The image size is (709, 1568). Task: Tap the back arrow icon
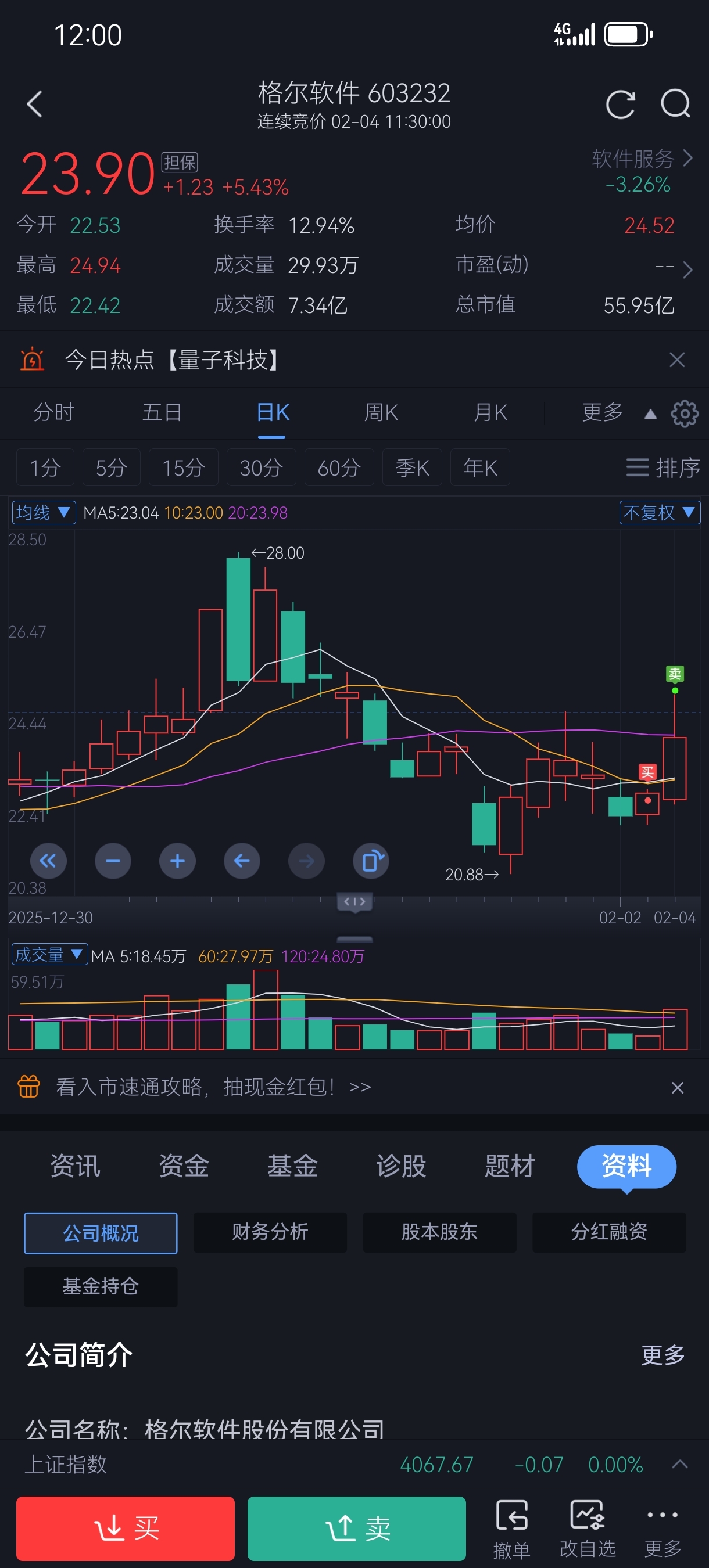click(x=35, y=104)
